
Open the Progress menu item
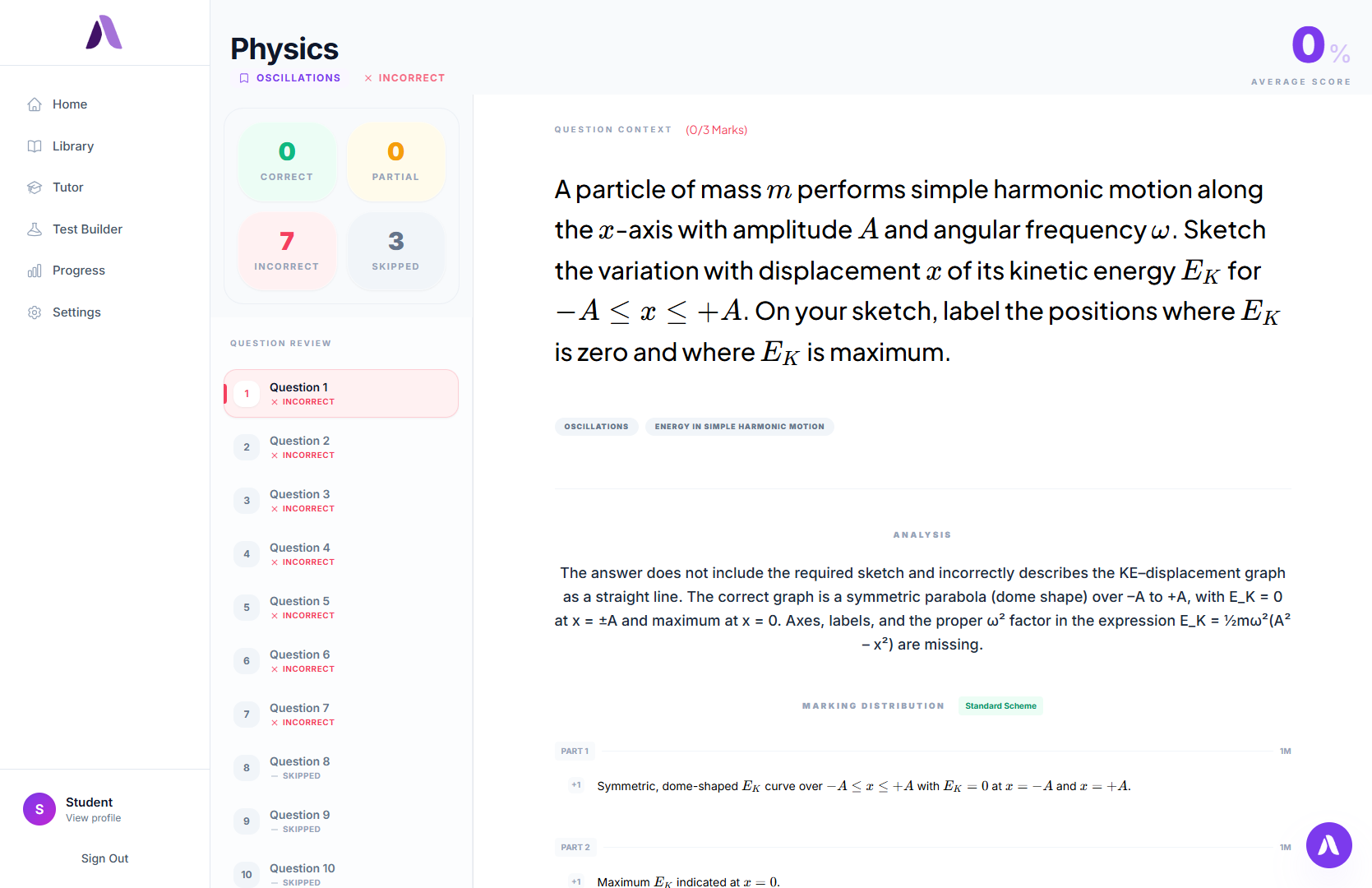79,271
